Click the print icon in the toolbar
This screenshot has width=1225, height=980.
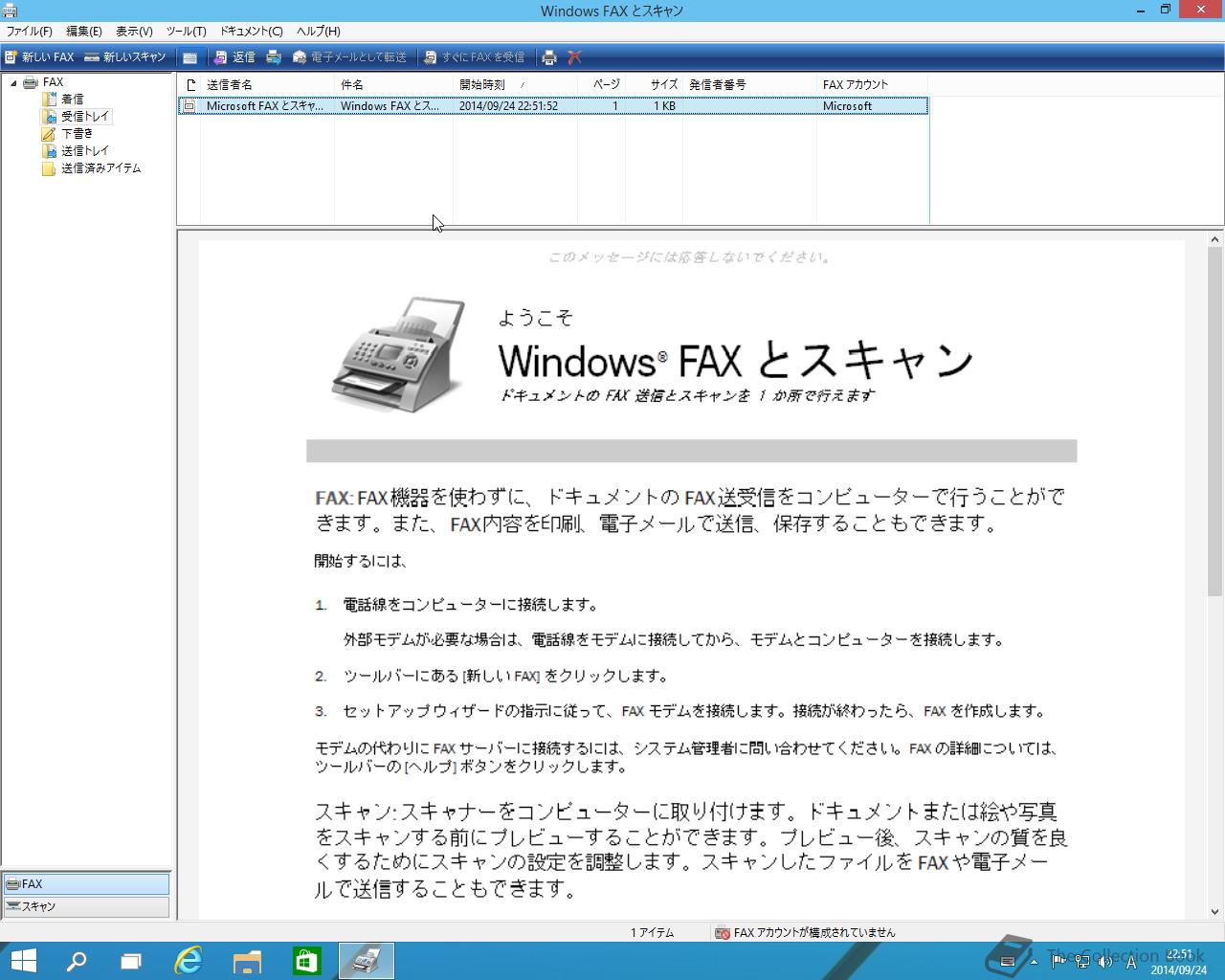click(x=549, y=57)
